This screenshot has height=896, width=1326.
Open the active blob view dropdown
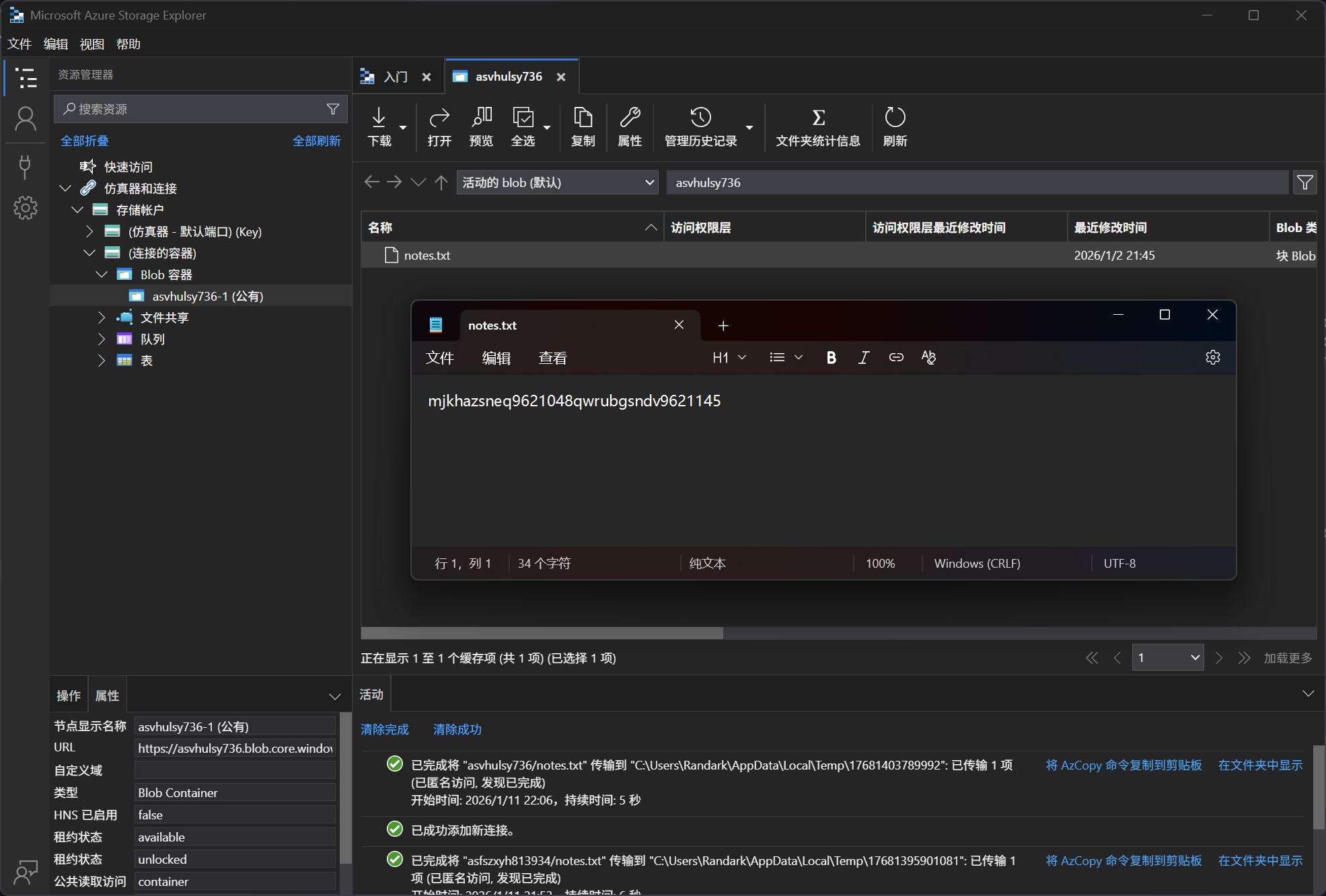pos(557,182)
